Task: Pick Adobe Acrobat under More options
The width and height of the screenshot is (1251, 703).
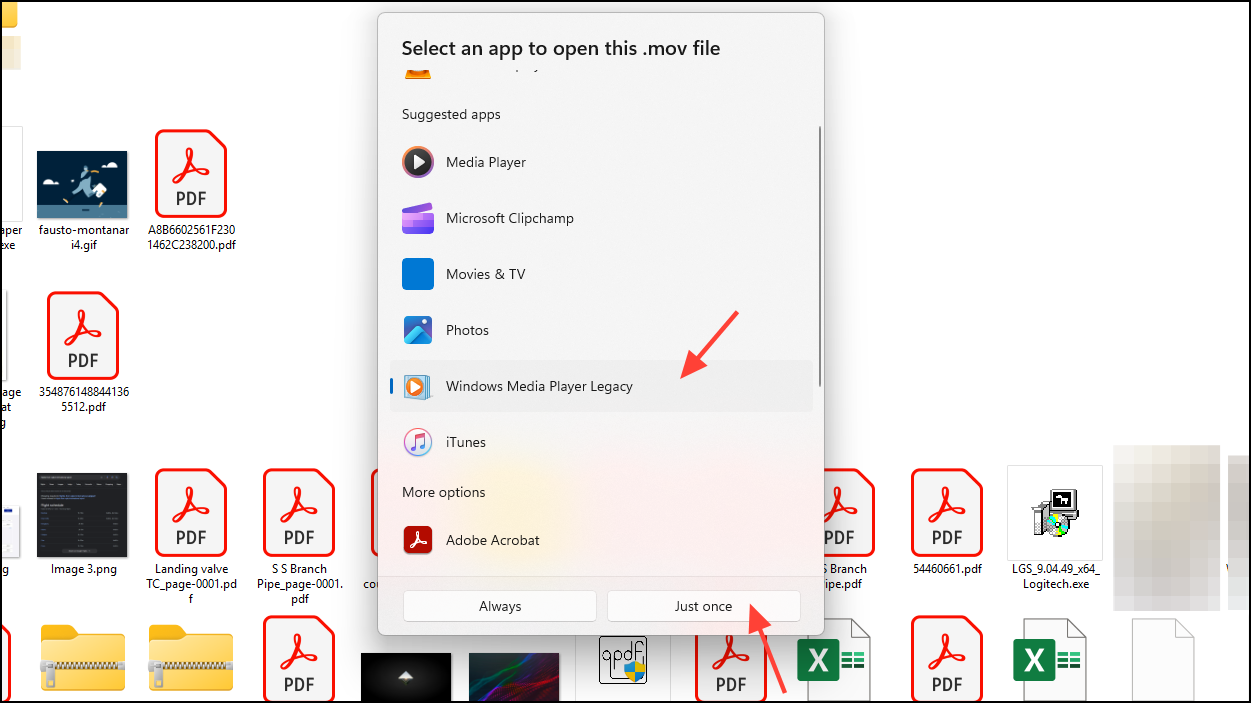Action: [x=600, y=540]
